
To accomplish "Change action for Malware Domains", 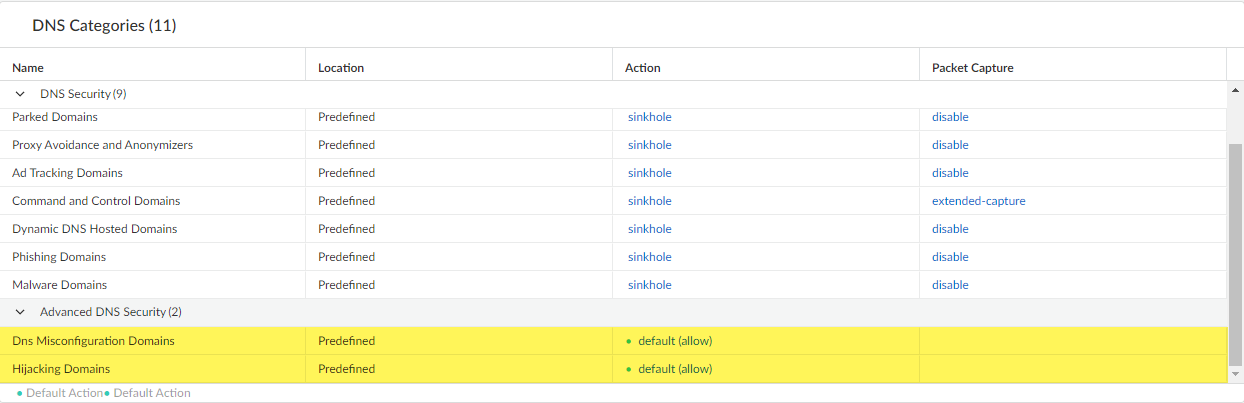I will [649, 285].
